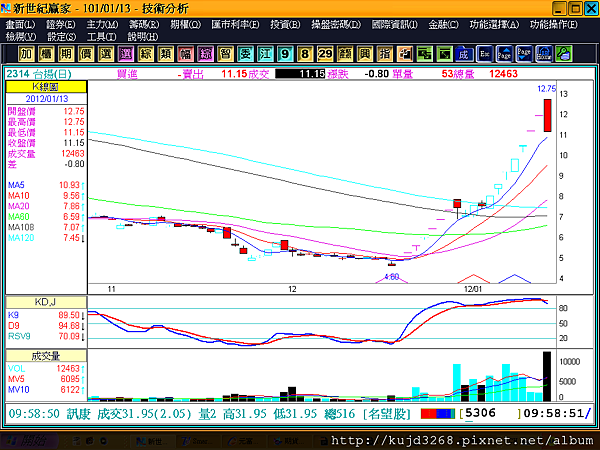The width and height of the screenshot is (600, 450).
Task: Select the yellow 綜 toolbar button
Action: [145, 54]
